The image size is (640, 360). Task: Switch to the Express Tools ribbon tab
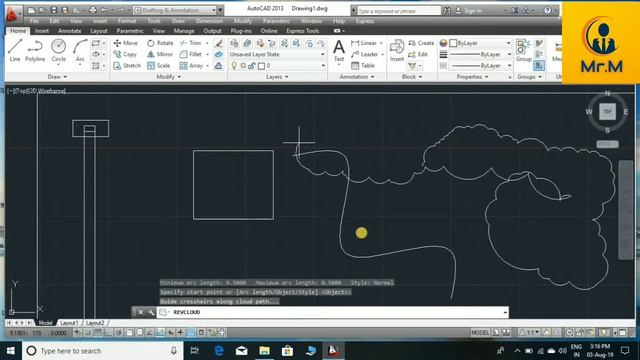302,31
